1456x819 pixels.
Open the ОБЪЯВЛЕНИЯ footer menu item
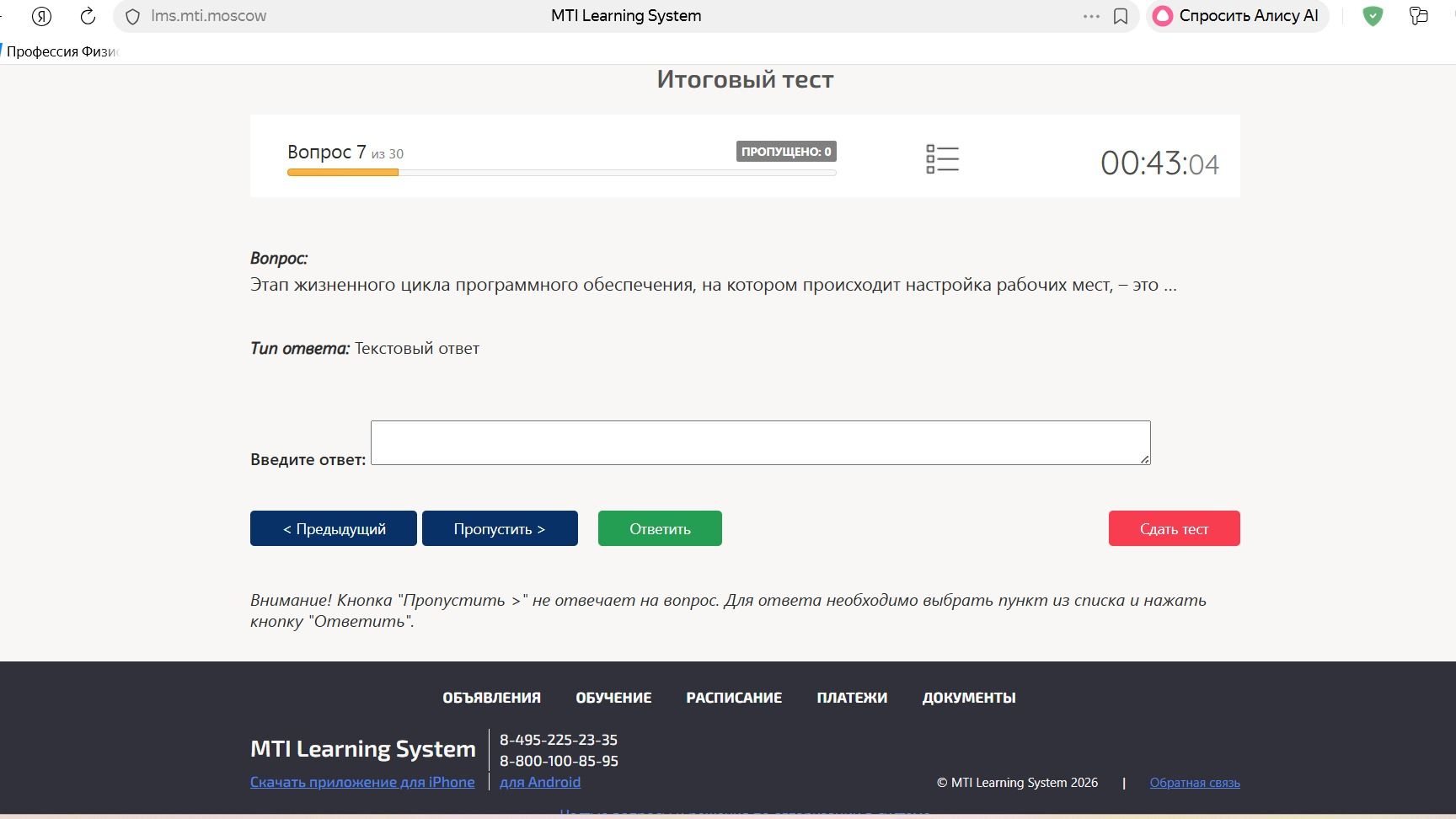[491, 698]
